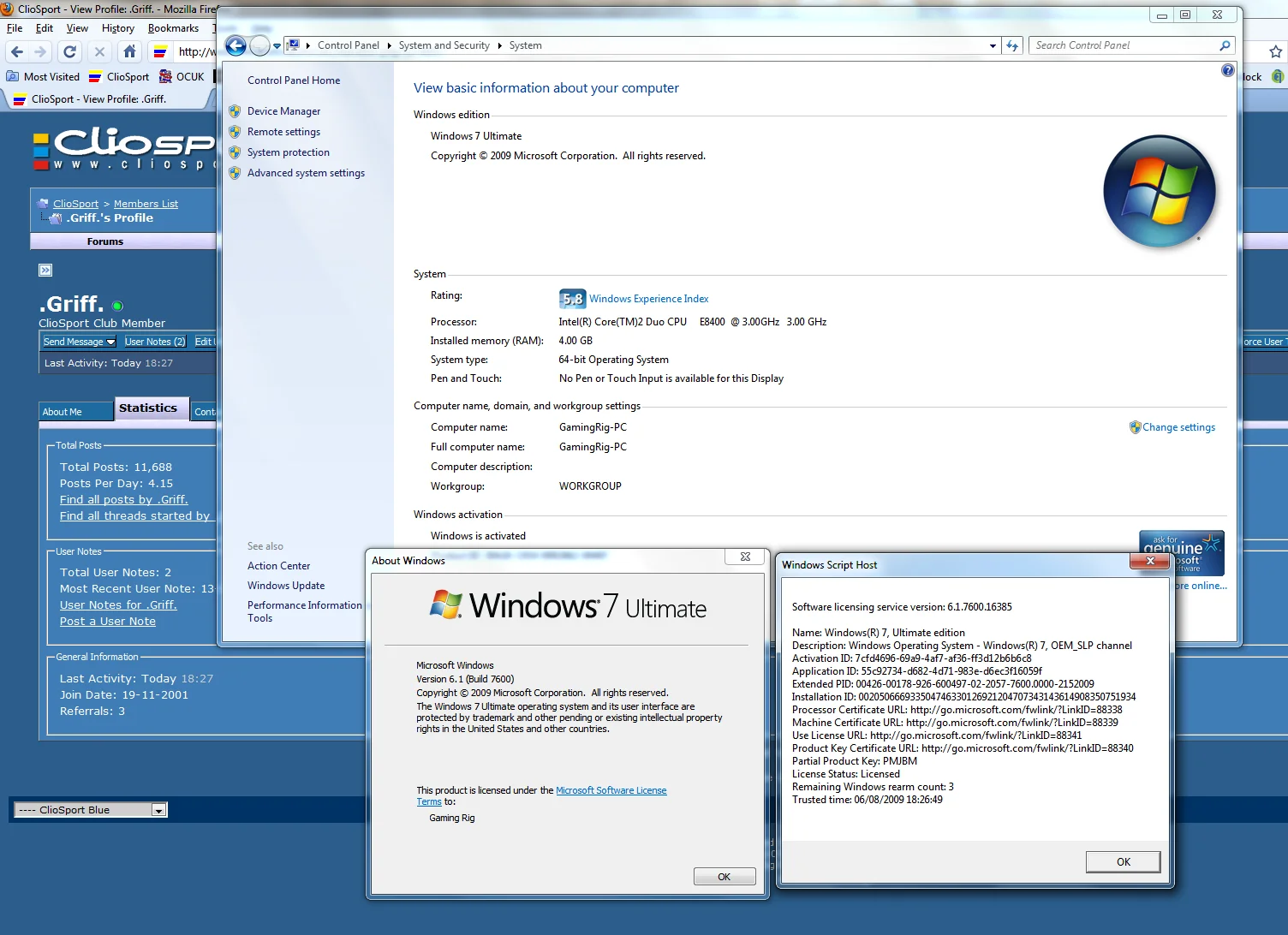This screenshot has width=1288, height=935.
Task: Open Members List breadcrumb link
Action: [x=146, y=204]
